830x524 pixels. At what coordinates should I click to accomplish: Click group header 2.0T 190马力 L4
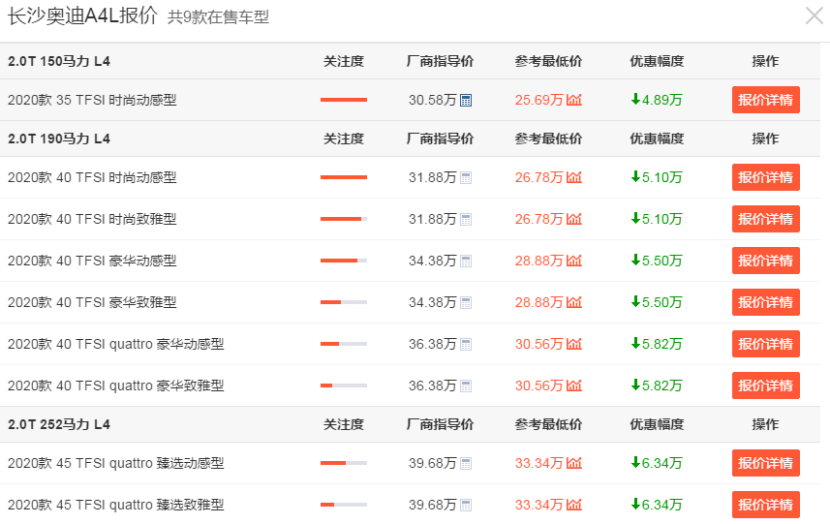tap(59, 139)
